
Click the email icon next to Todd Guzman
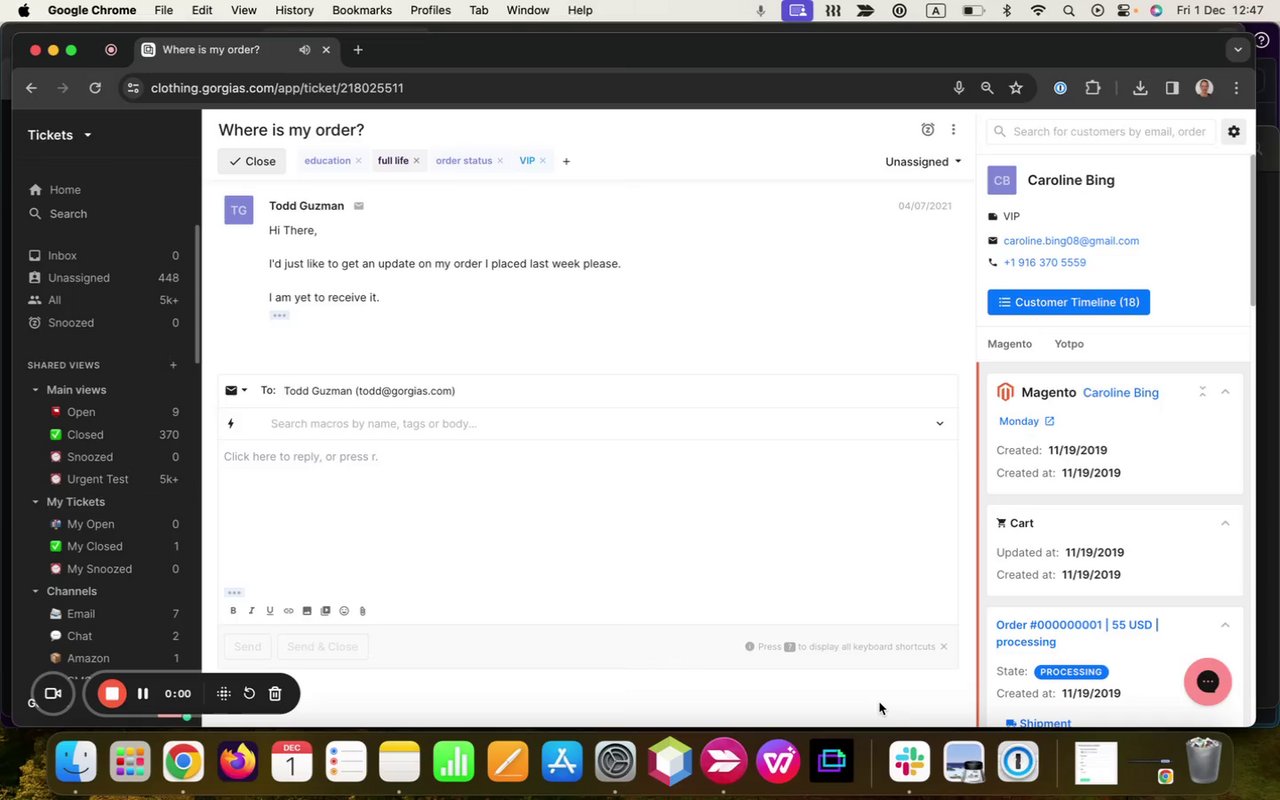coord(358,206)
